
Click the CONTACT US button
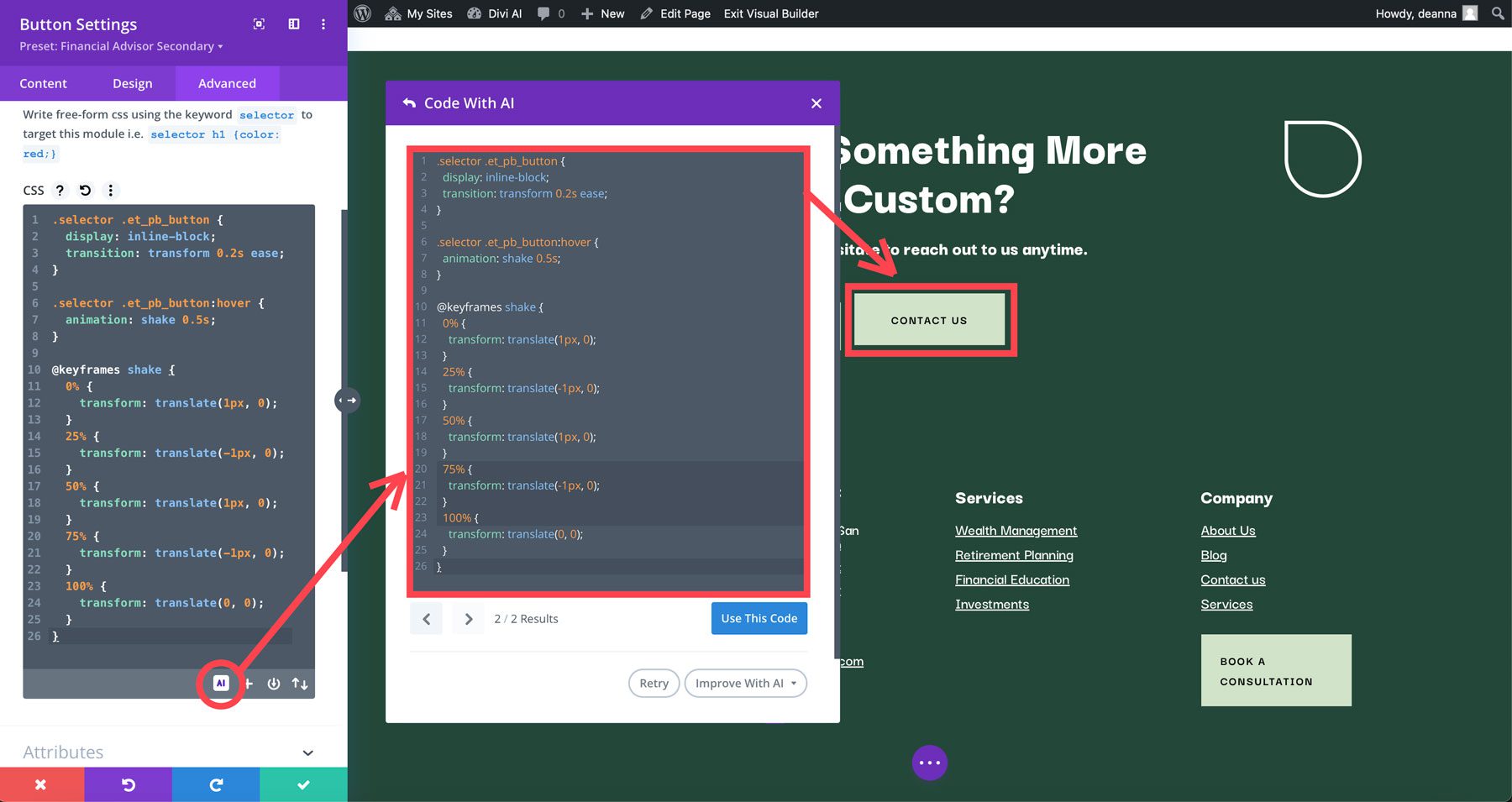pyautogui.click(x=929, y=320)
